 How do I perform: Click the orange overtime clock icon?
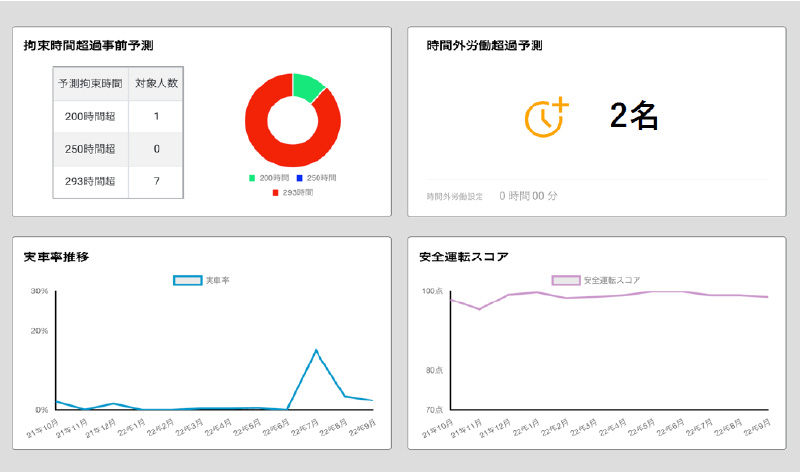tap(545, 116)
